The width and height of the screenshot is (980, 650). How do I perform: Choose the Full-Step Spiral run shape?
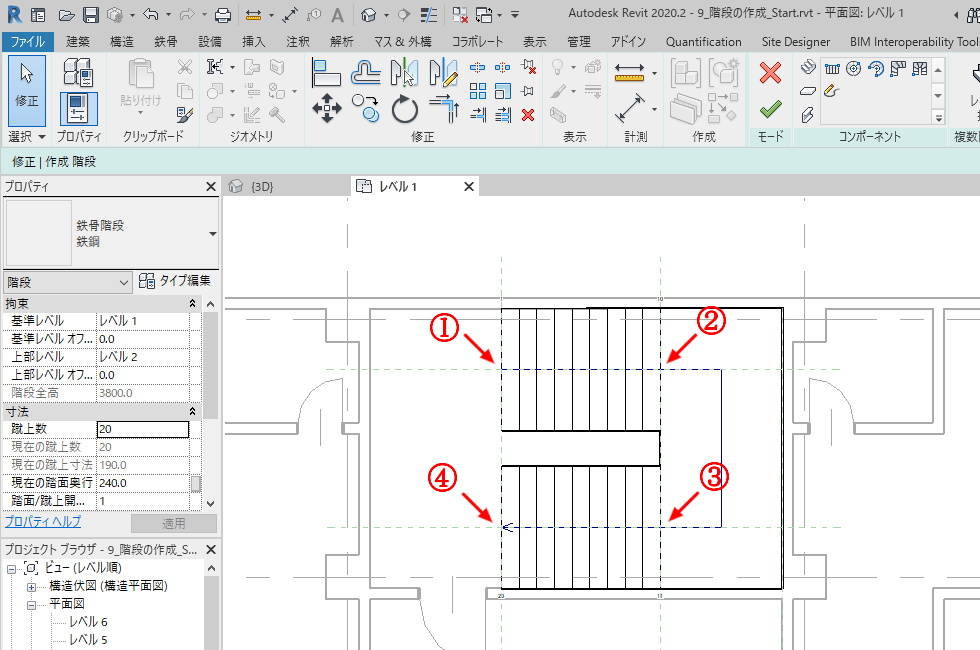(x=854, y=69)
